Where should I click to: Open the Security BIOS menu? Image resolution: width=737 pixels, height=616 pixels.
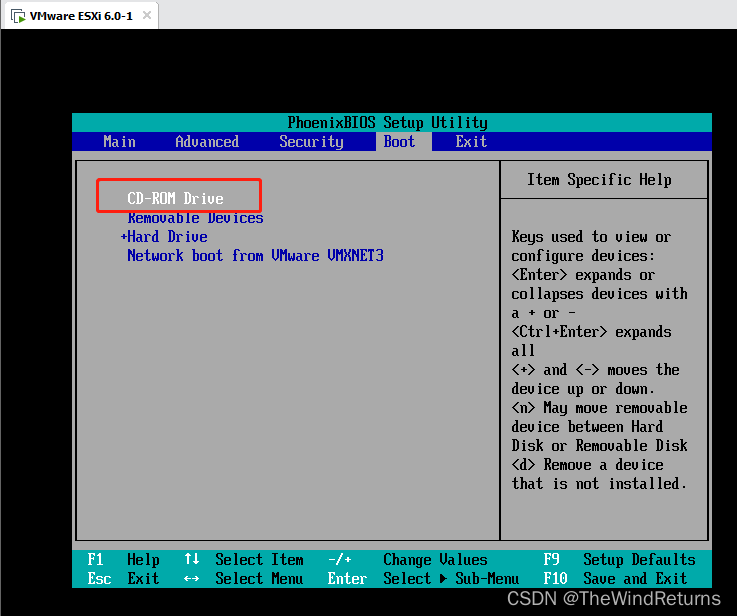[311, 141]
